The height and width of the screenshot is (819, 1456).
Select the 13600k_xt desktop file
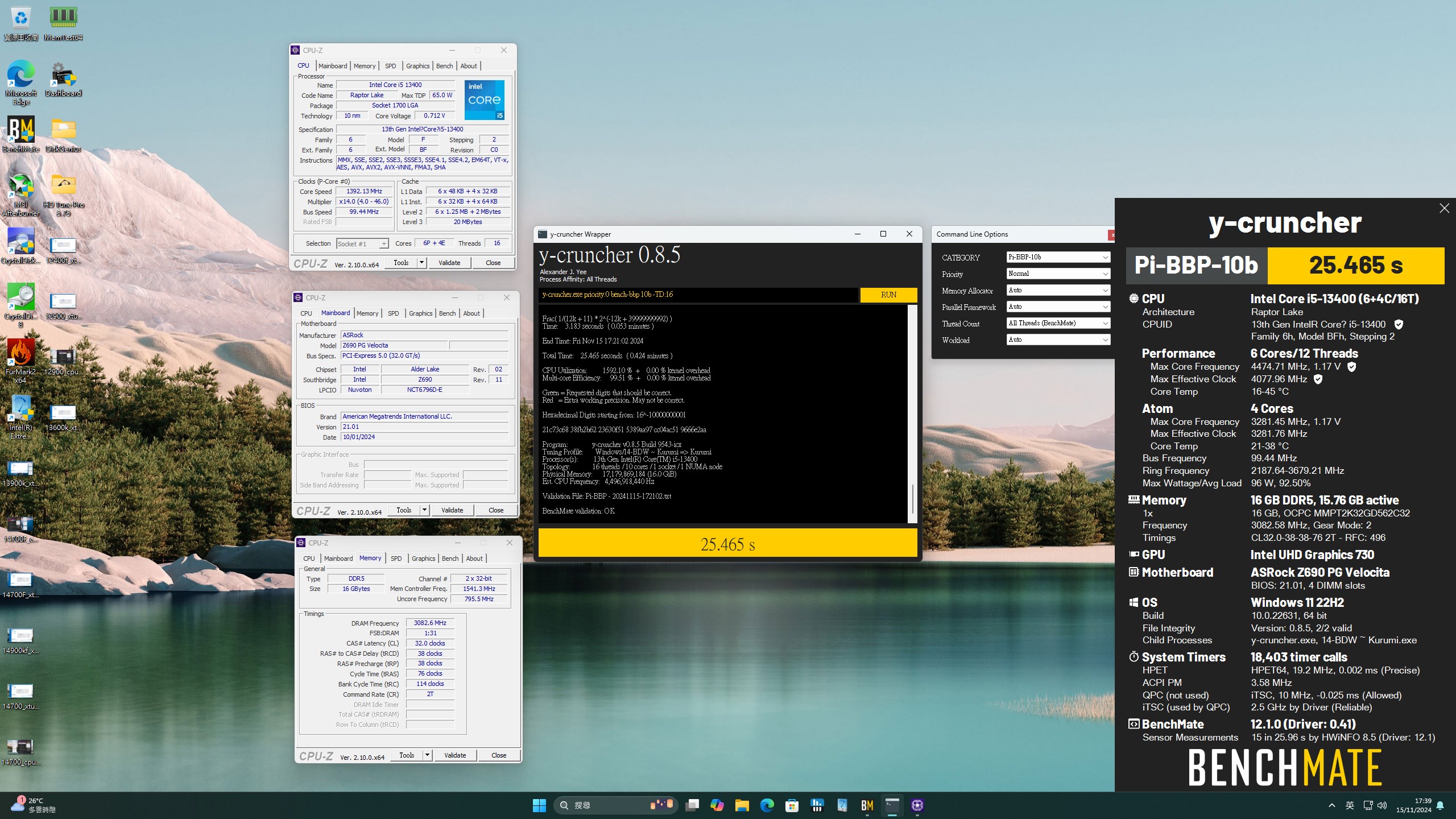(63, 417)
